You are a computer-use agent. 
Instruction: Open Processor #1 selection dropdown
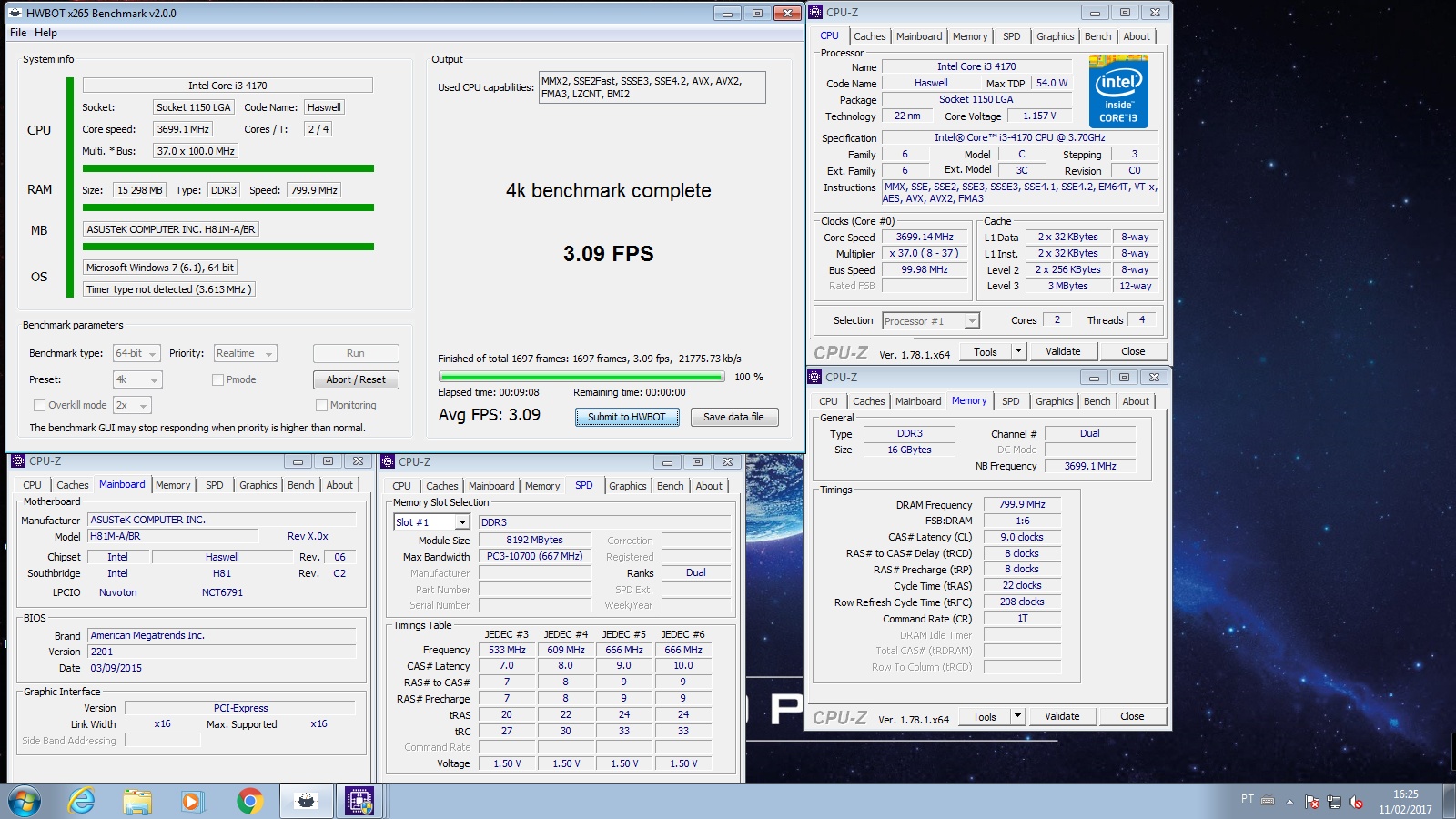point(930,320)
